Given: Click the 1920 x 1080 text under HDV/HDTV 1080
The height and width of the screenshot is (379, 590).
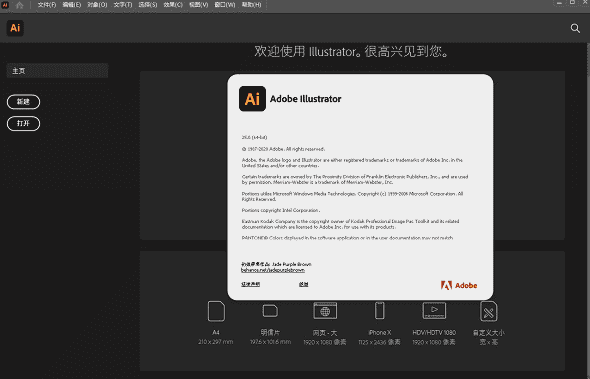Looking at the screenshot, I should point(434,342).
